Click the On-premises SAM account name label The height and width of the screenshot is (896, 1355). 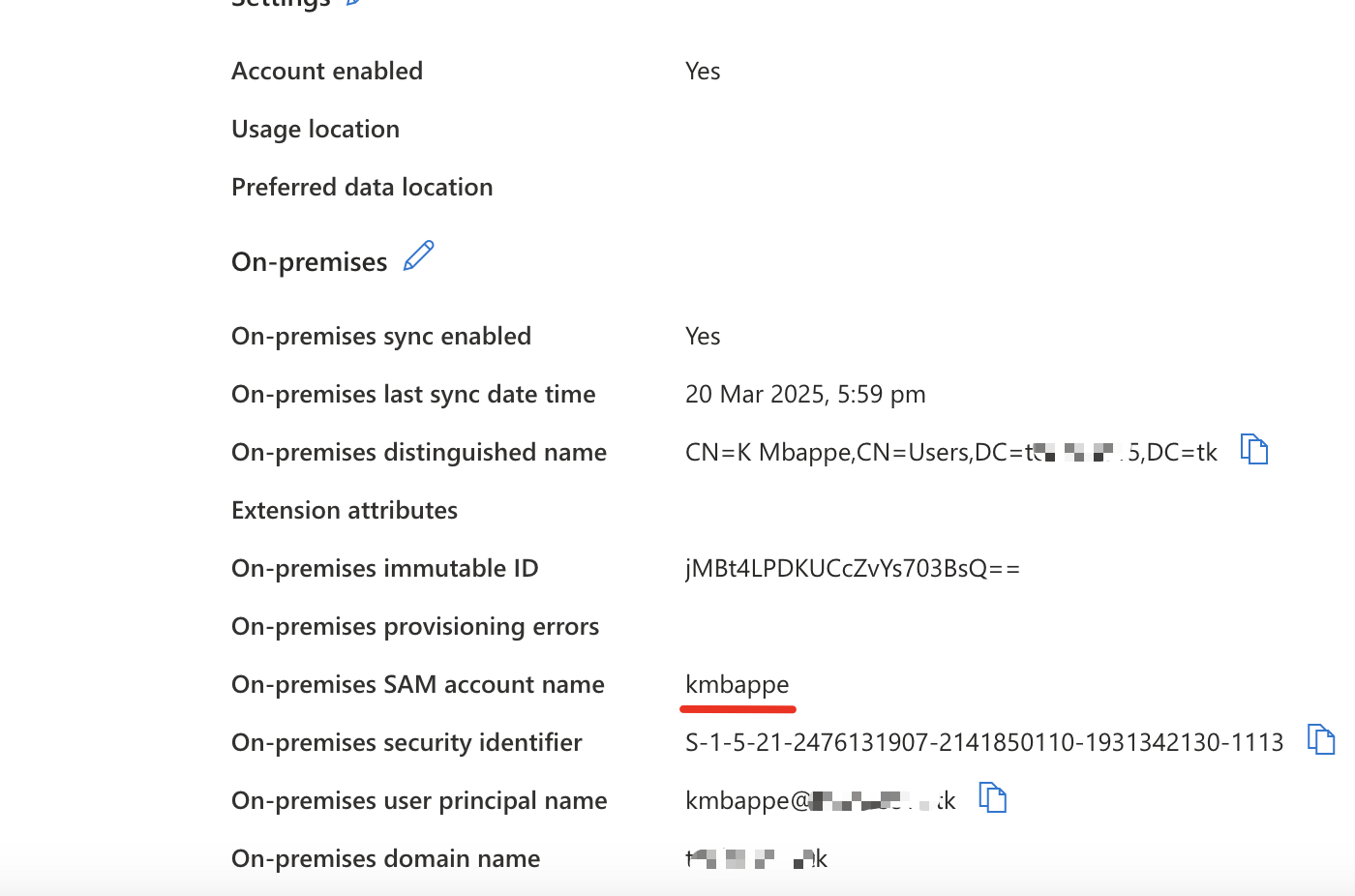[418, 684]
